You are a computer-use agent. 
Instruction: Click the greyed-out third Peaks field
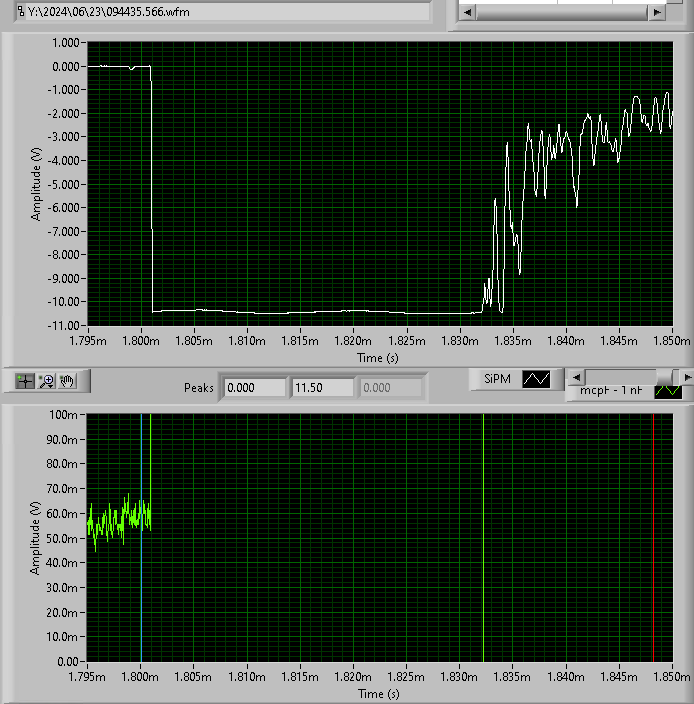click(x=391, y=387)
